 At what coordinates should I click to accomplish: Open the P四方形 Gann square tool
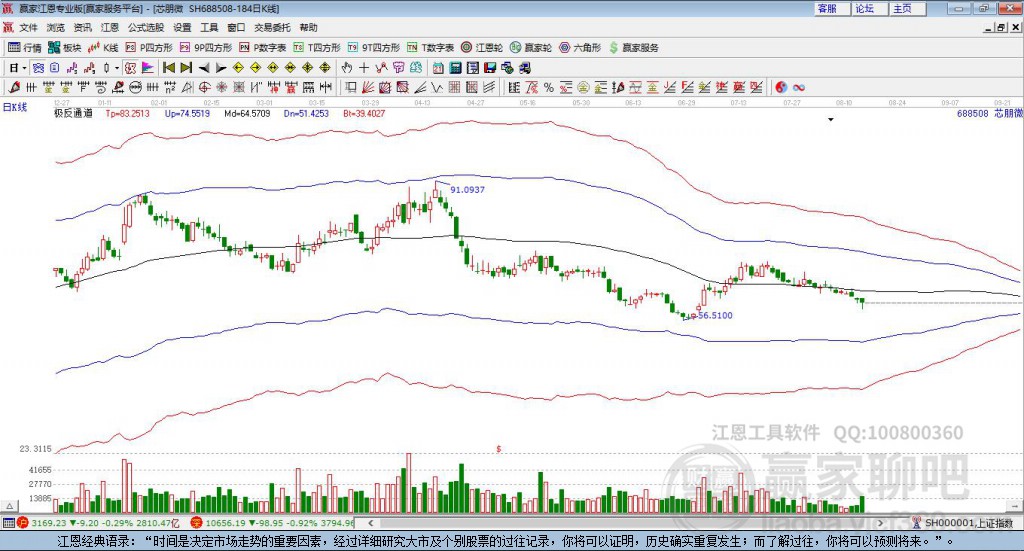point(149,48)
